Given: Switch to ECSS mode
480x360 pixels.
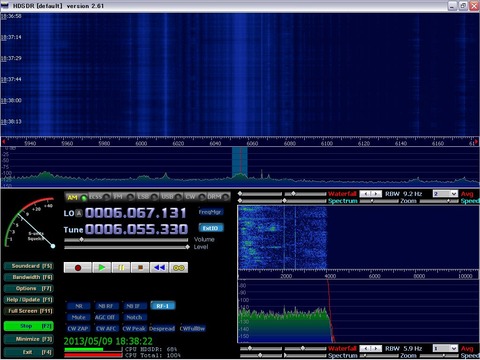Looking at the screenshot, I should point(99,197).
